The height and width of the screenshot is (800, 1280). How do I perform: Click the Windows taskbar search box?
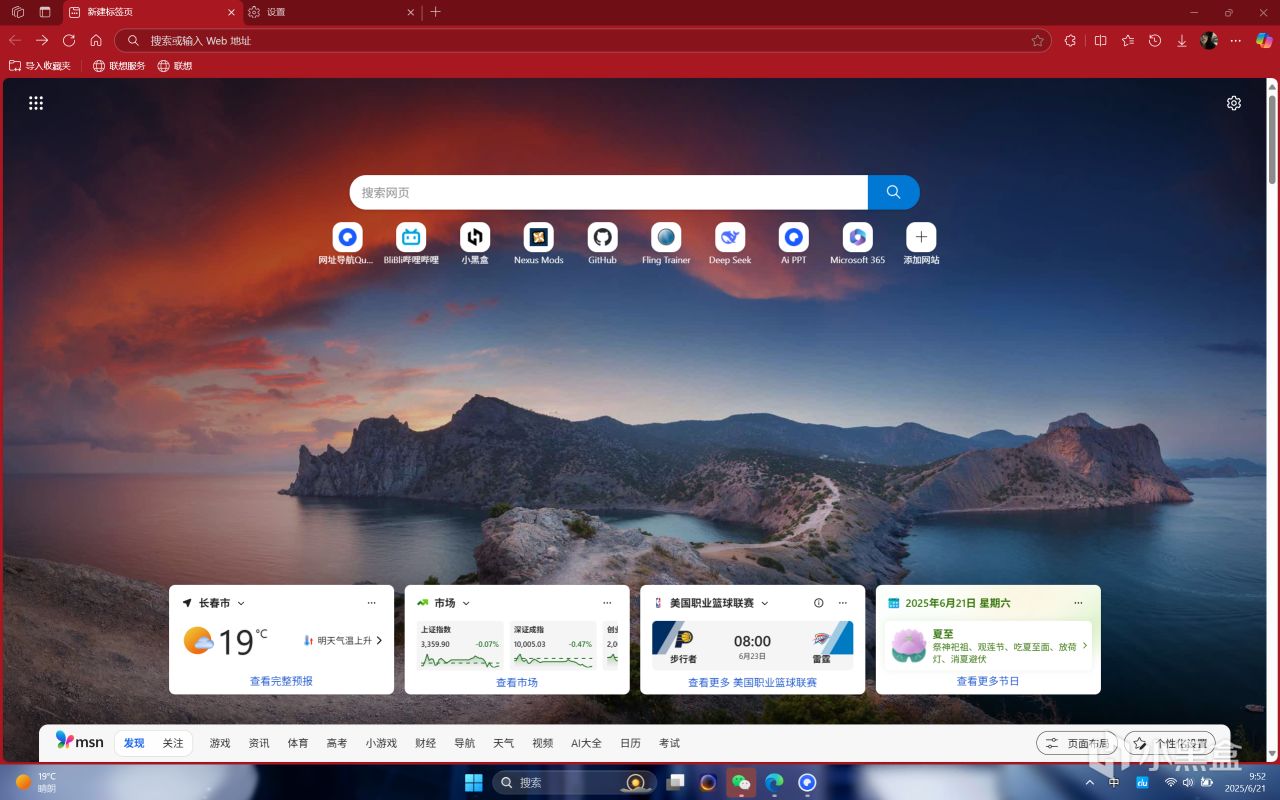click(x=574, y=782)
